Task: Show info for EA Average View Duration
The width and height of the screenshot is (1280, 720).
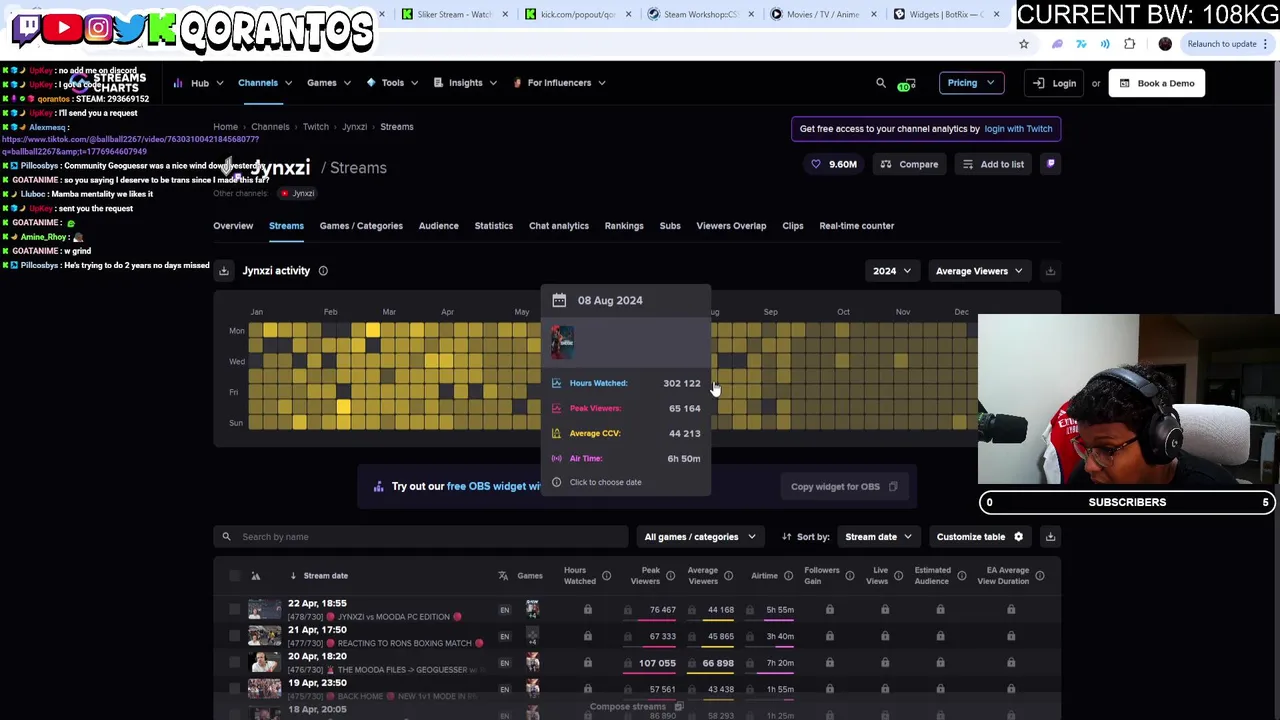Action: click(x=1039, y=576)
